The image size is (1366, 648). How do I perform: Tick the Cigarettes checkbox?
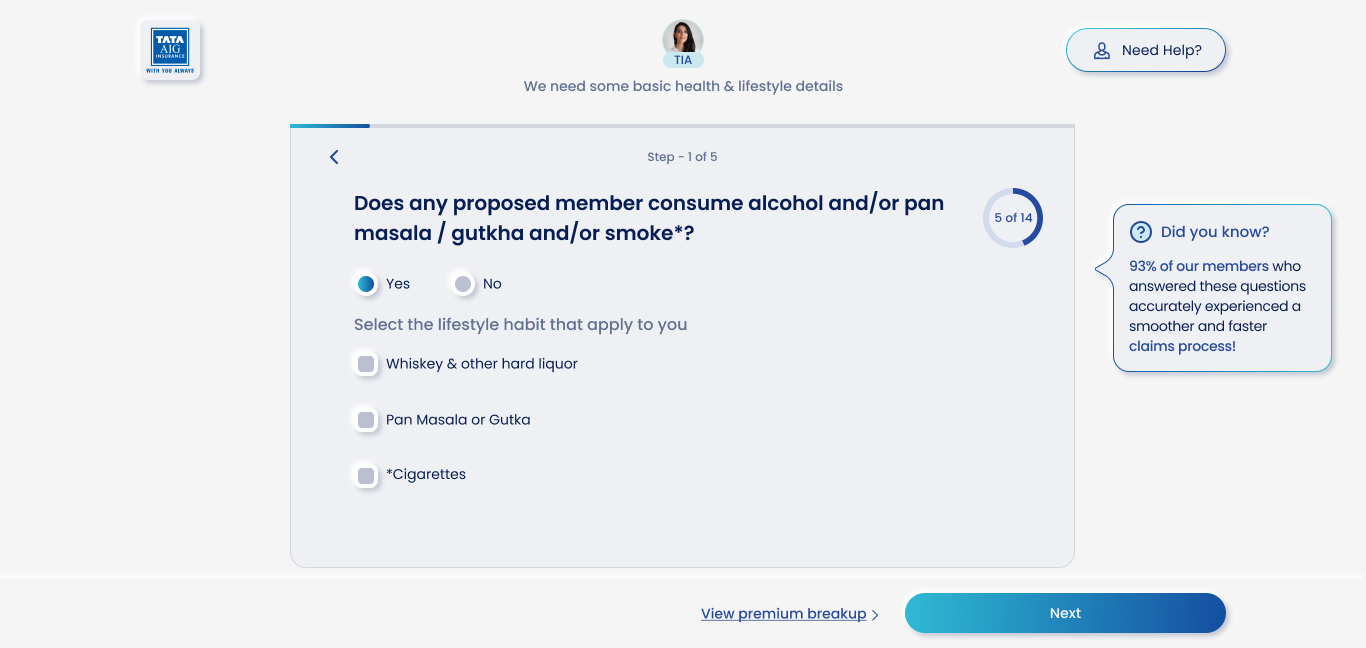point(366,475)
